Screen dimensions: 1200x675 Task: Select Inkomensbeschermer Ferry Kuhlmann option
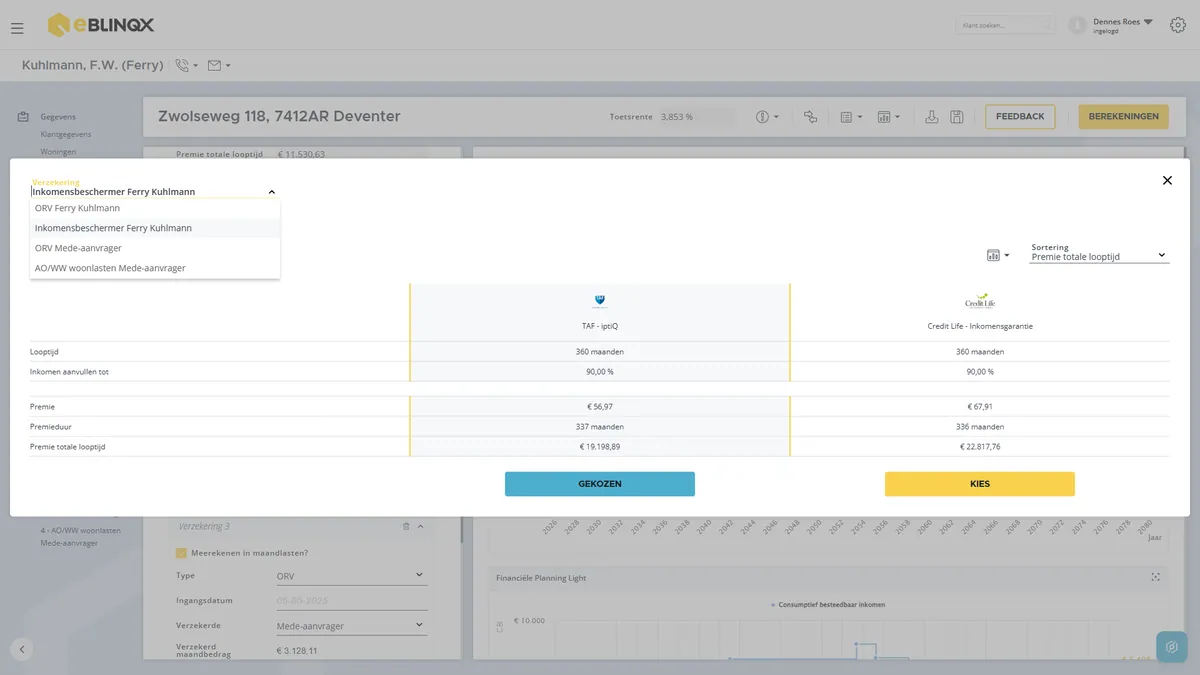point(155,228)
